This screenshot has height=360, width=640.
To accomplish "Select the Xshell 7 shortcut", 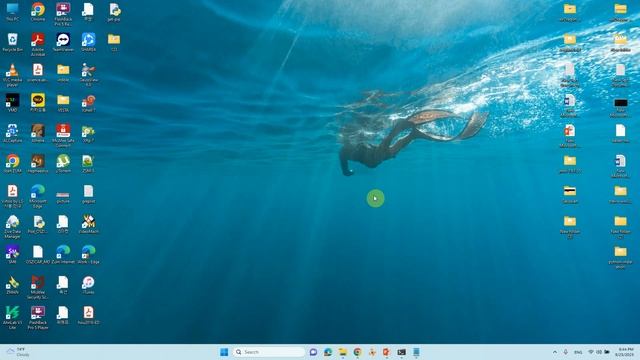I will point(89,103).
